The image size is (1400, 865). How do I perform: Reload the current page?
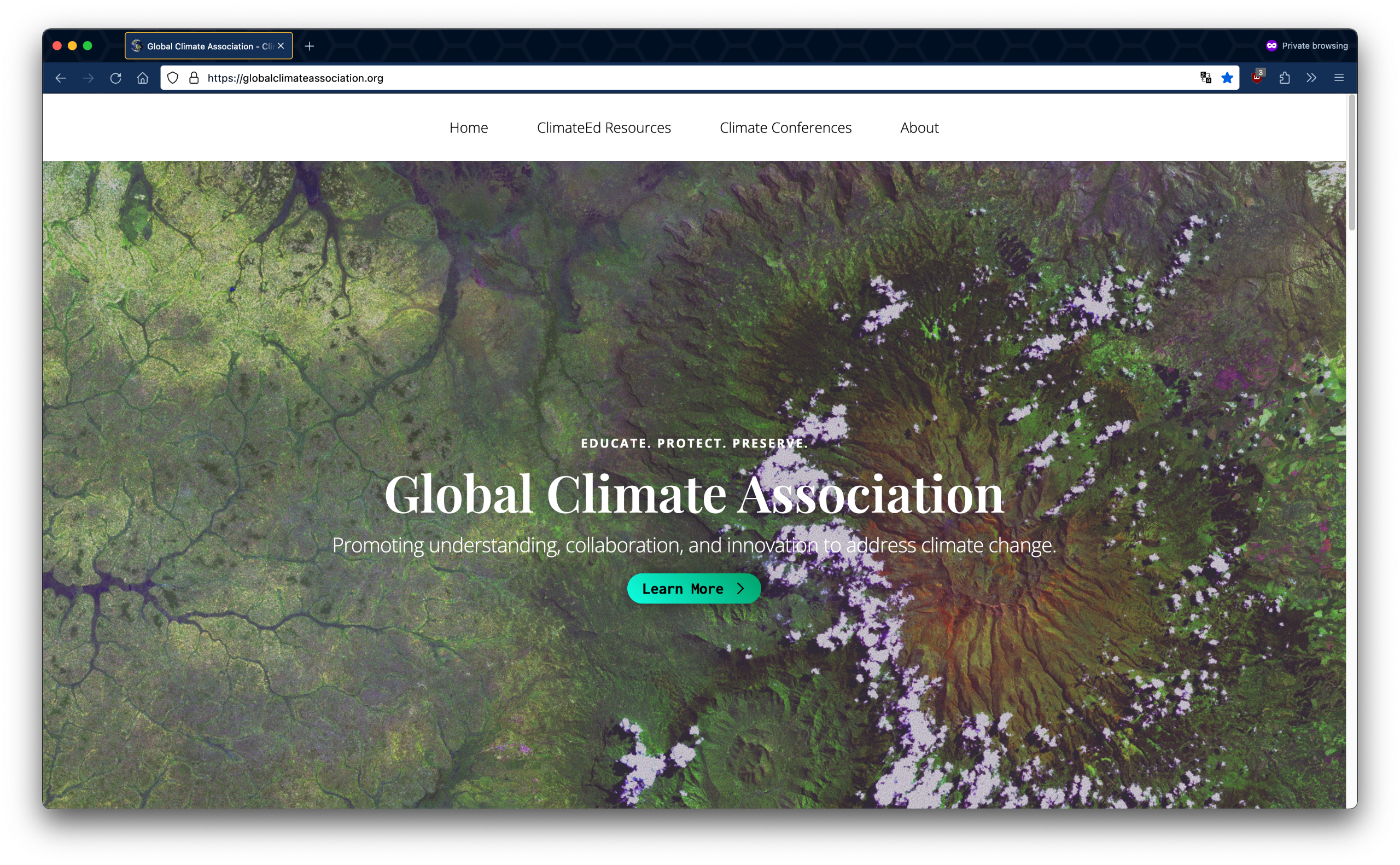pyautogui.click(x=115, y=78)
